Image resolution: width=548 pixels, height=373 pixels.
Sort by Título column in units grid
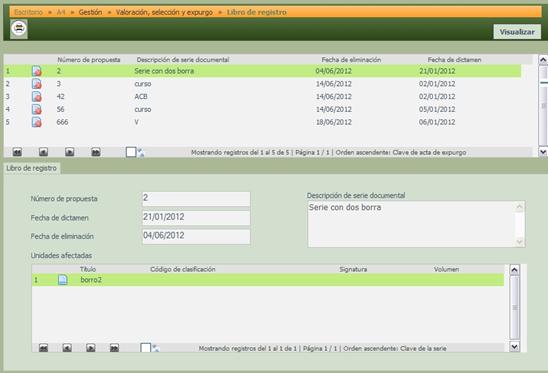coord(88,269)
